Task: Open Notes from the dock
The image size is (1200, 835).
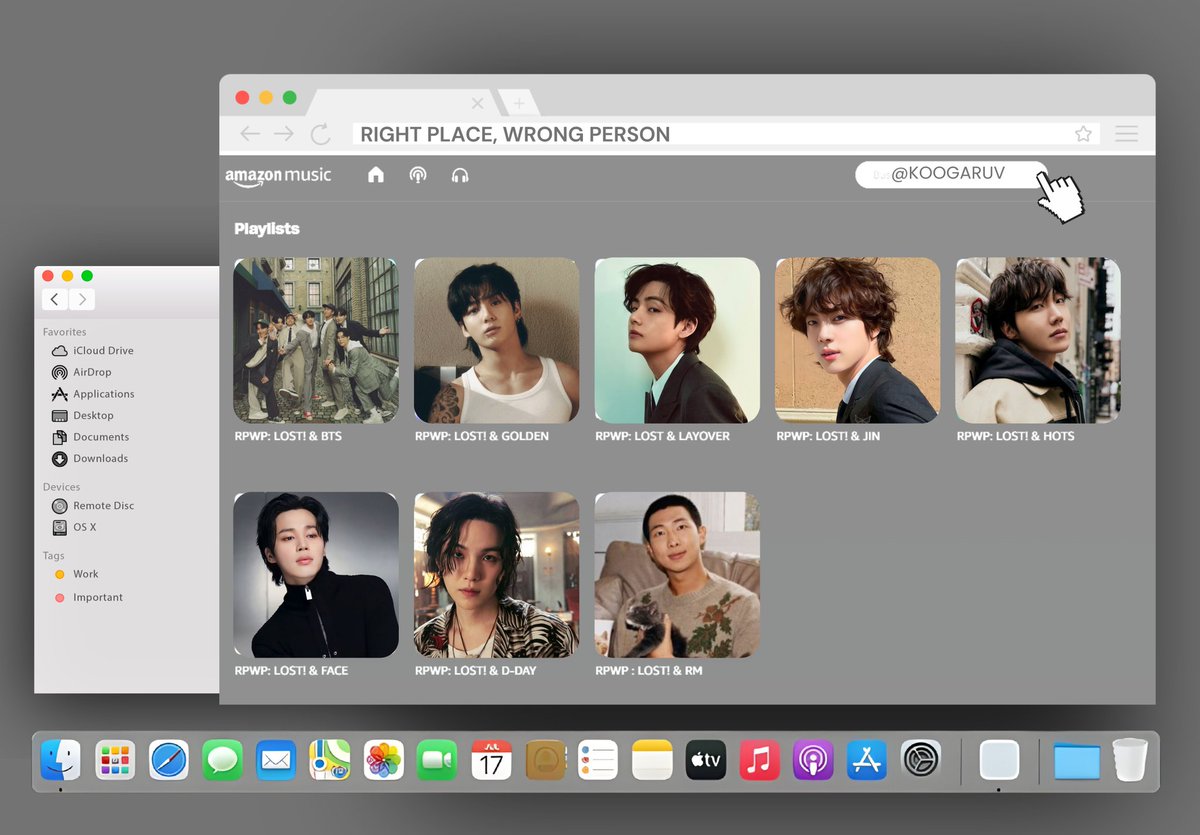Action: tap(652, 760)
